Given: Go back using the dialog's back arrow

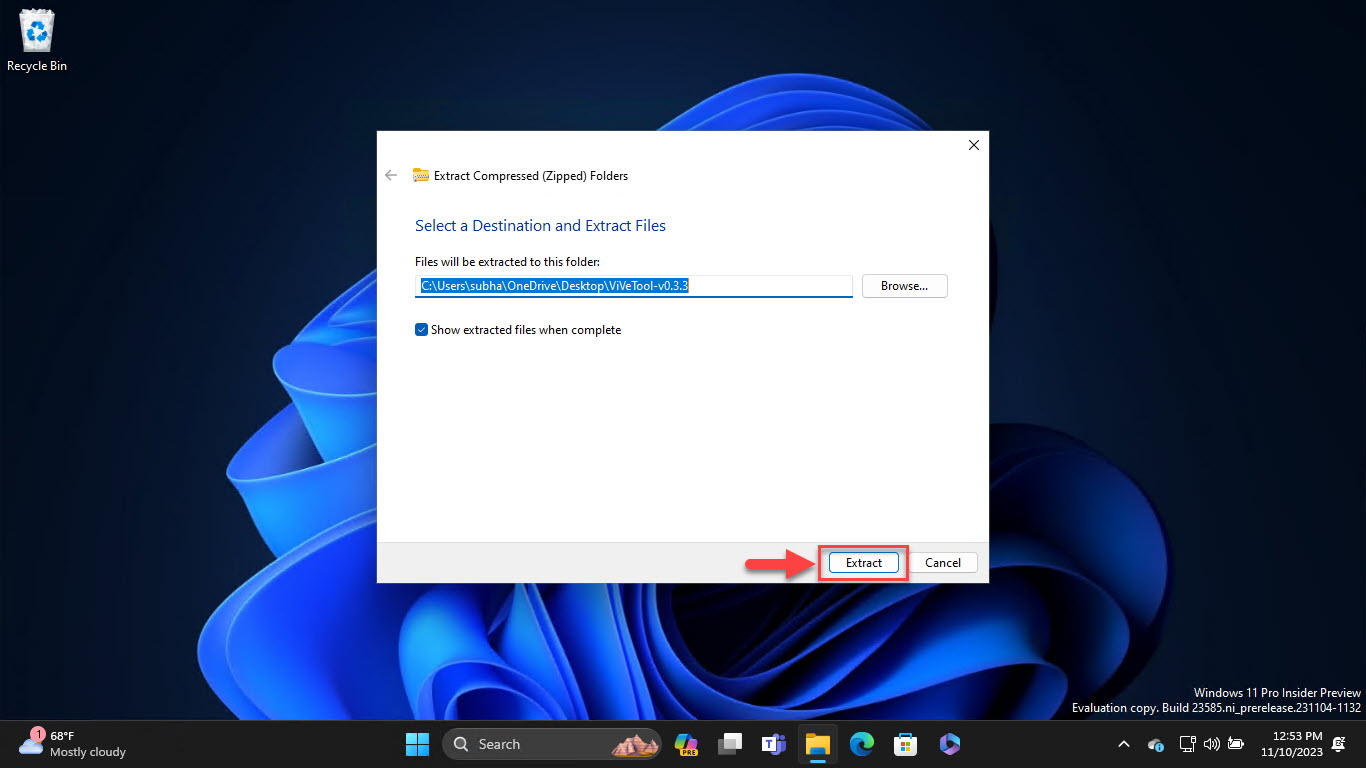Looking at the screenshot, I should pos(391,175).
